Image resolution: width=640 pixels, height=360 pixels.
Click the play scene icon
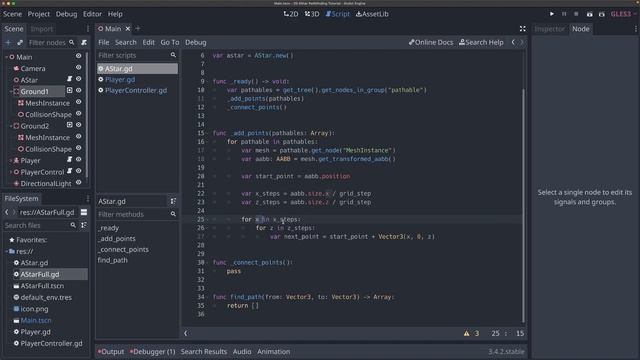pos(589,14)
